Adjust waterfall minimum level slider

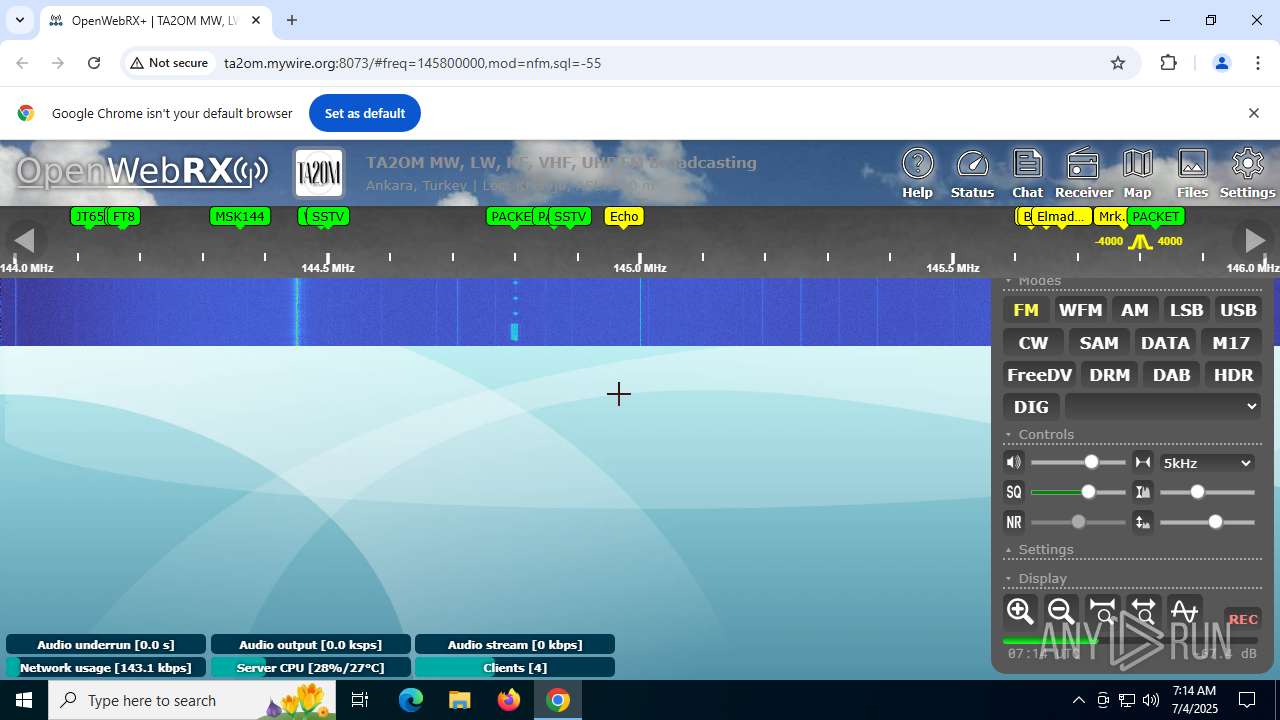click(x=1207, y=522)
